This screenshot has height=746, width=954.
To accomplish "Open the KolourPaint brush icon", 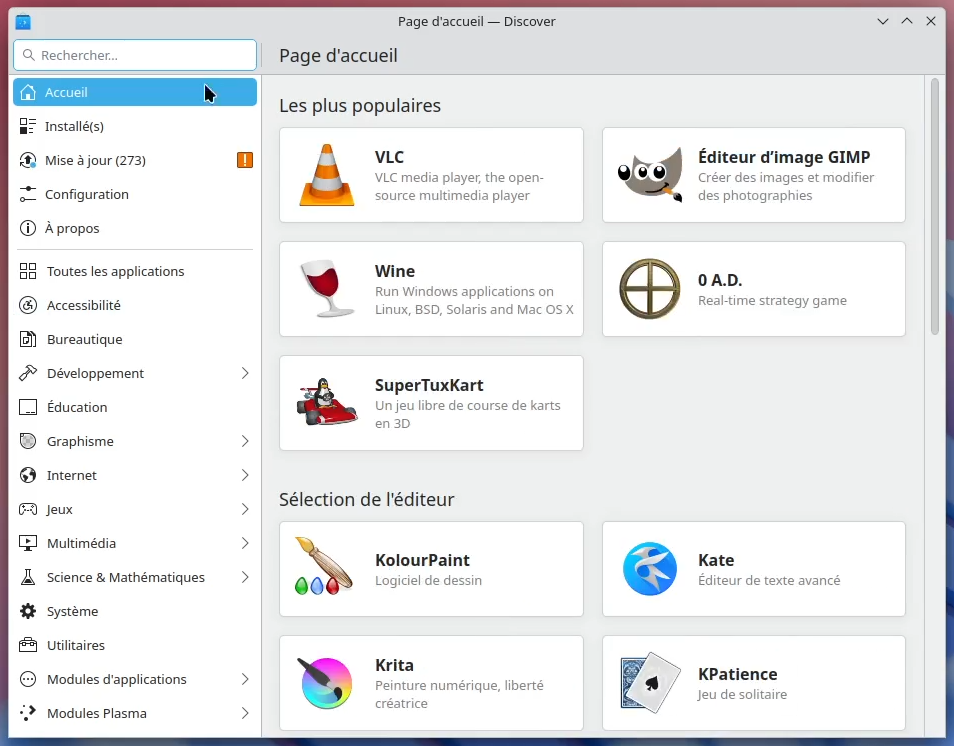I will pyautogui.click(x=327, y=569).
